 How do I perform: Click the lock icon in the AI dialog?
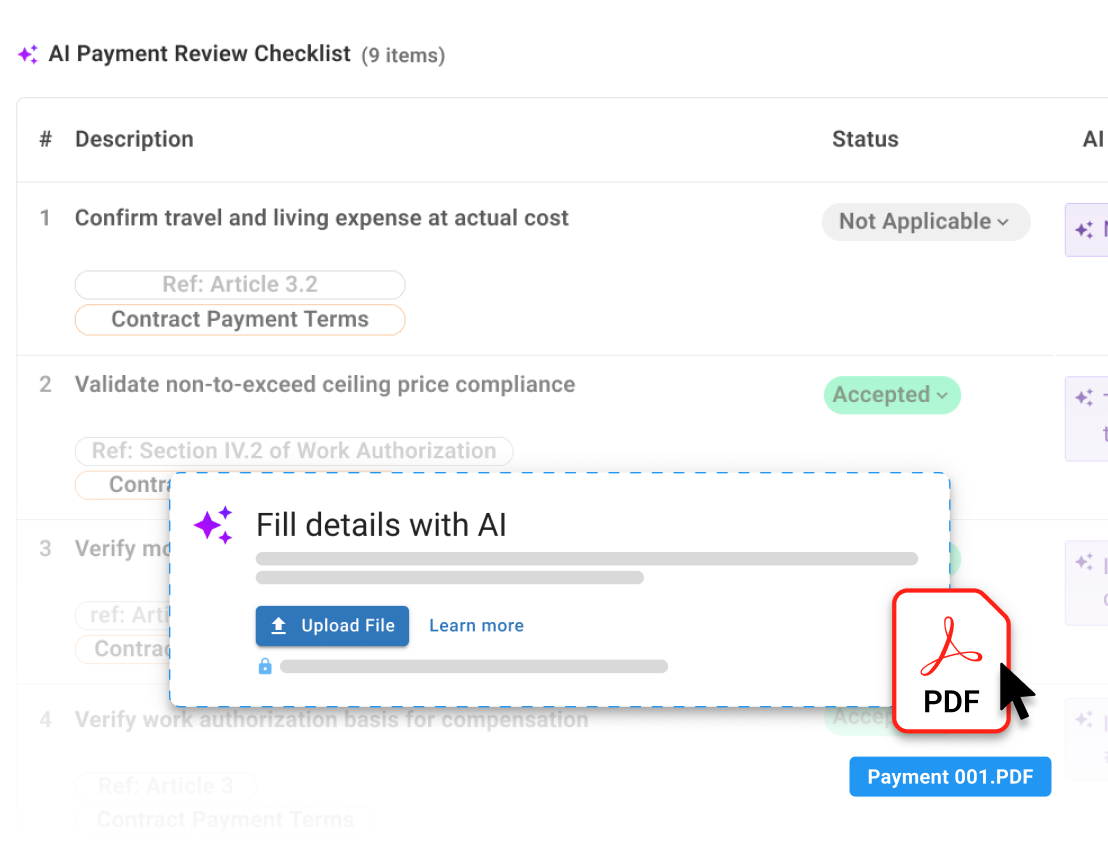tap(265, 666)
